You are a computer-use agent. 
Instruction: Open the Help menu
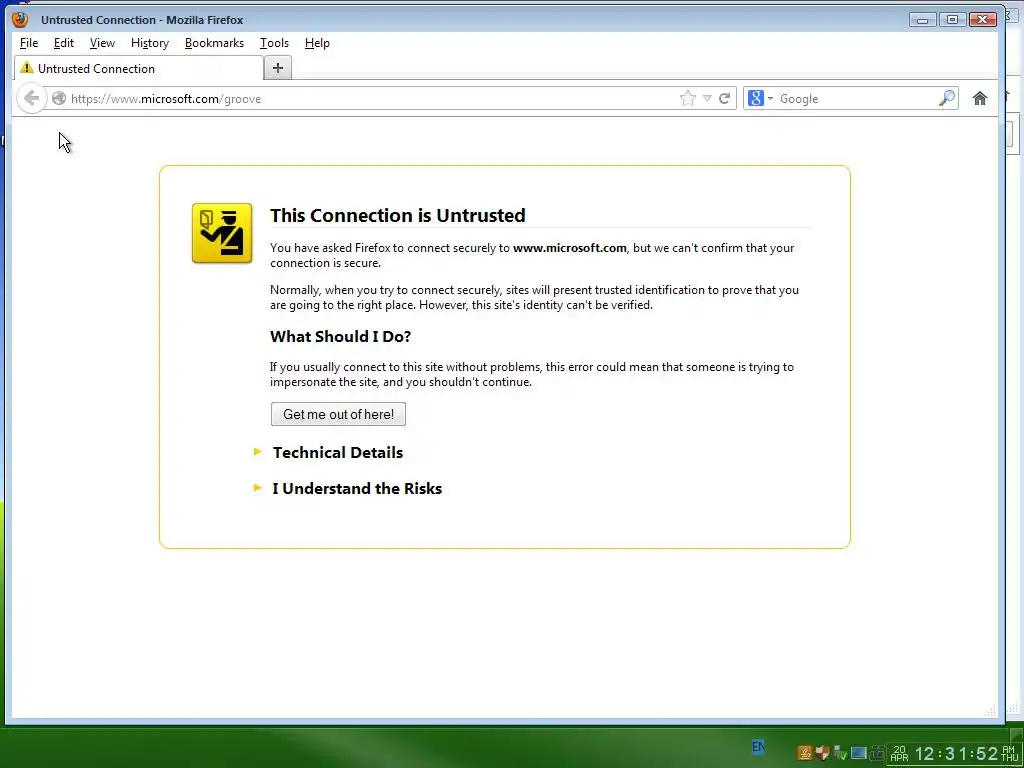tap(317, 43)
